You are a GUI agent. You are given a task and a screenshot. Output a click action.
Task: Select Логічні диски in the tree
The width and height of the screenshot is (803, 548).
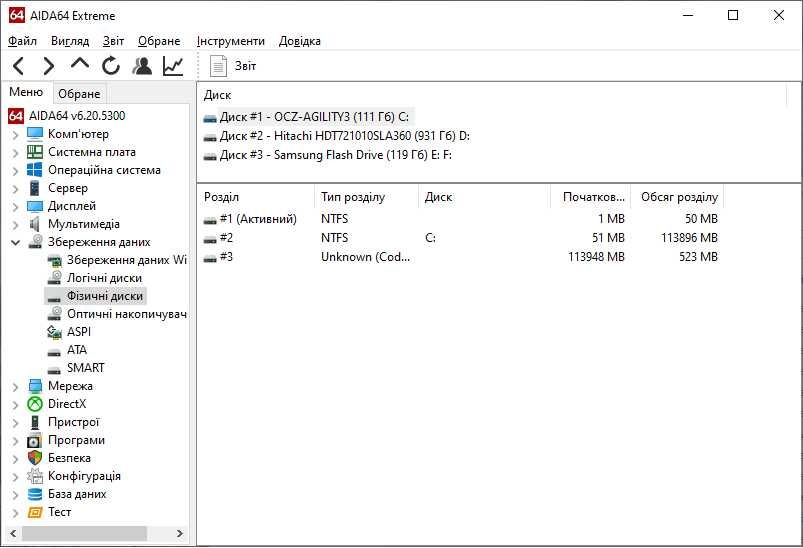click(104, 278)
